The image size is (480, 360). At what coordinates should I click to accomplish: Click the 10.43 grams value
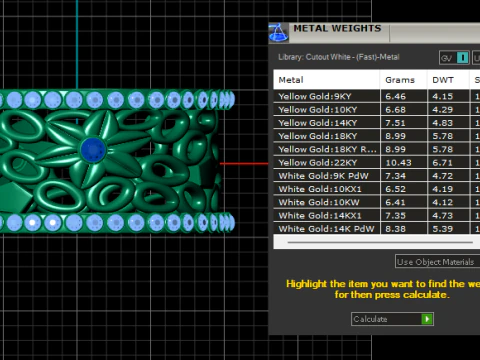pos(398,163)
